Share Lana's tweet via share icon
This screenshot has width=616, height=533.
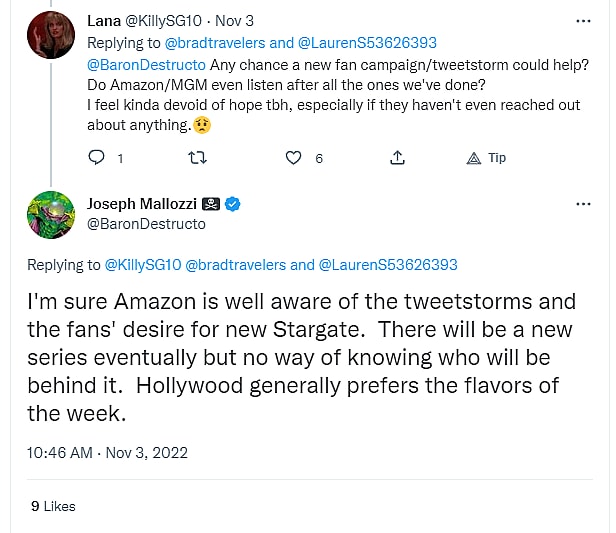397,158
